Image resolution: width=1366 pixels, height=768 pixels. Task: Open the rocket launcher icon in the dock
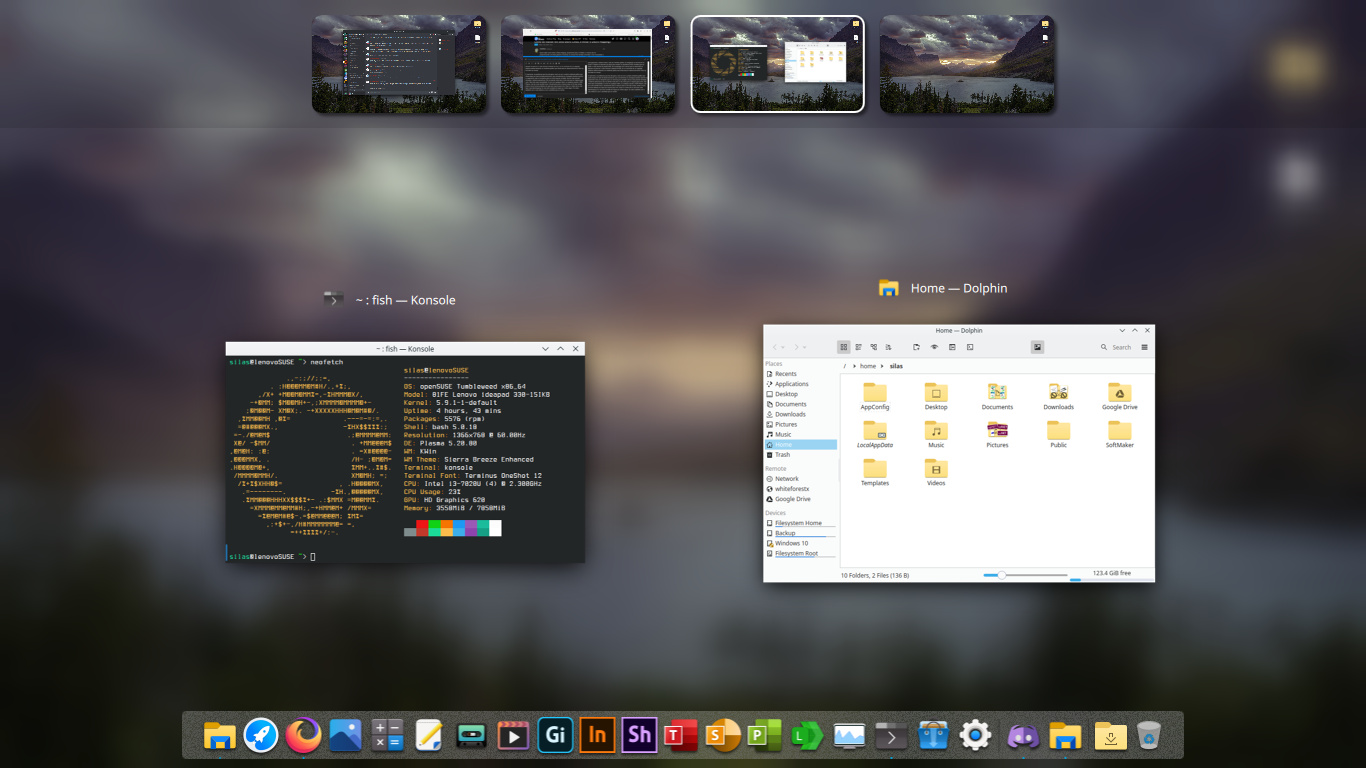coord(261,736)
